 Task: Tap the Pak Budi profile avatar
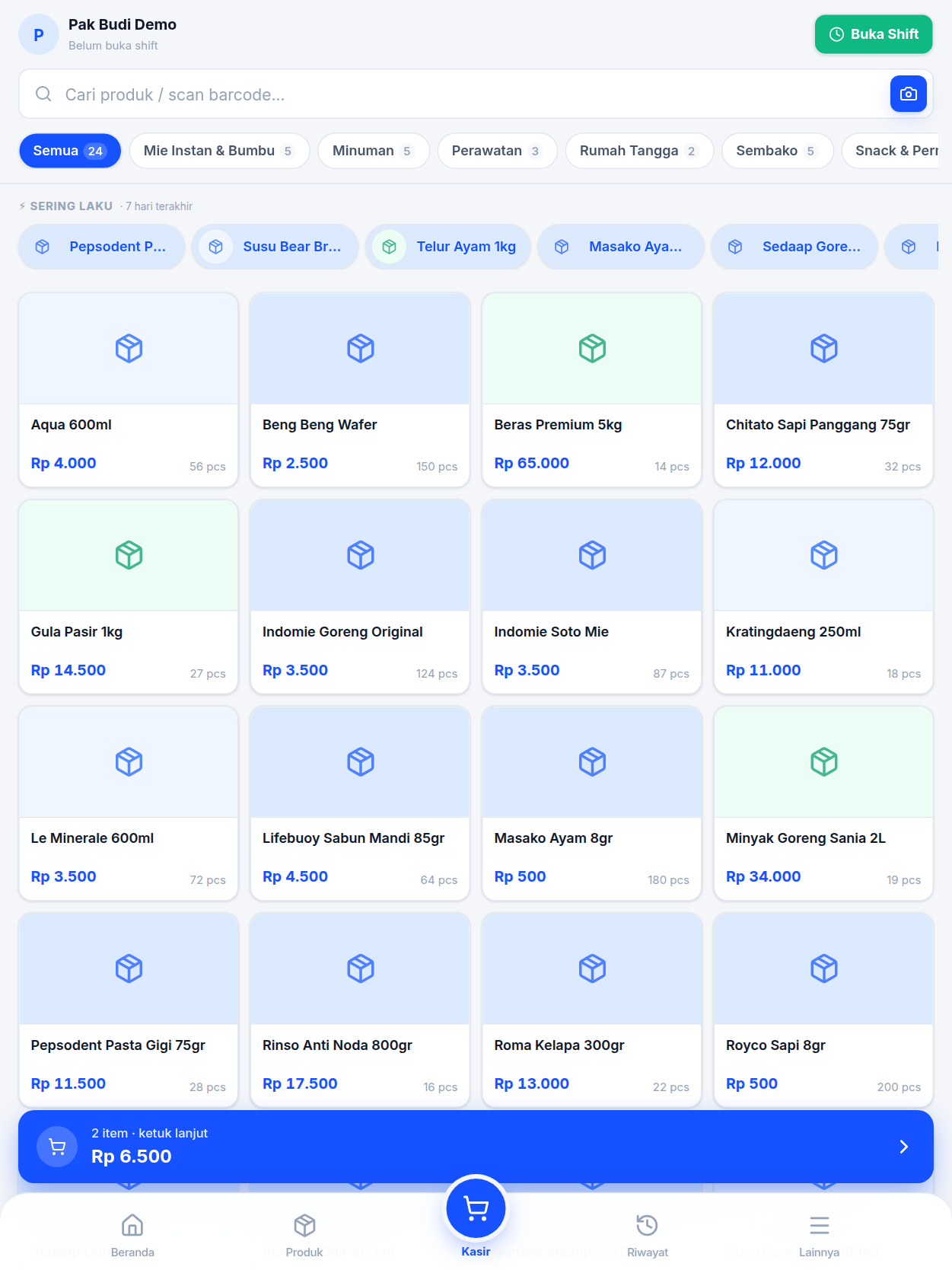click(x=39, y=34)
